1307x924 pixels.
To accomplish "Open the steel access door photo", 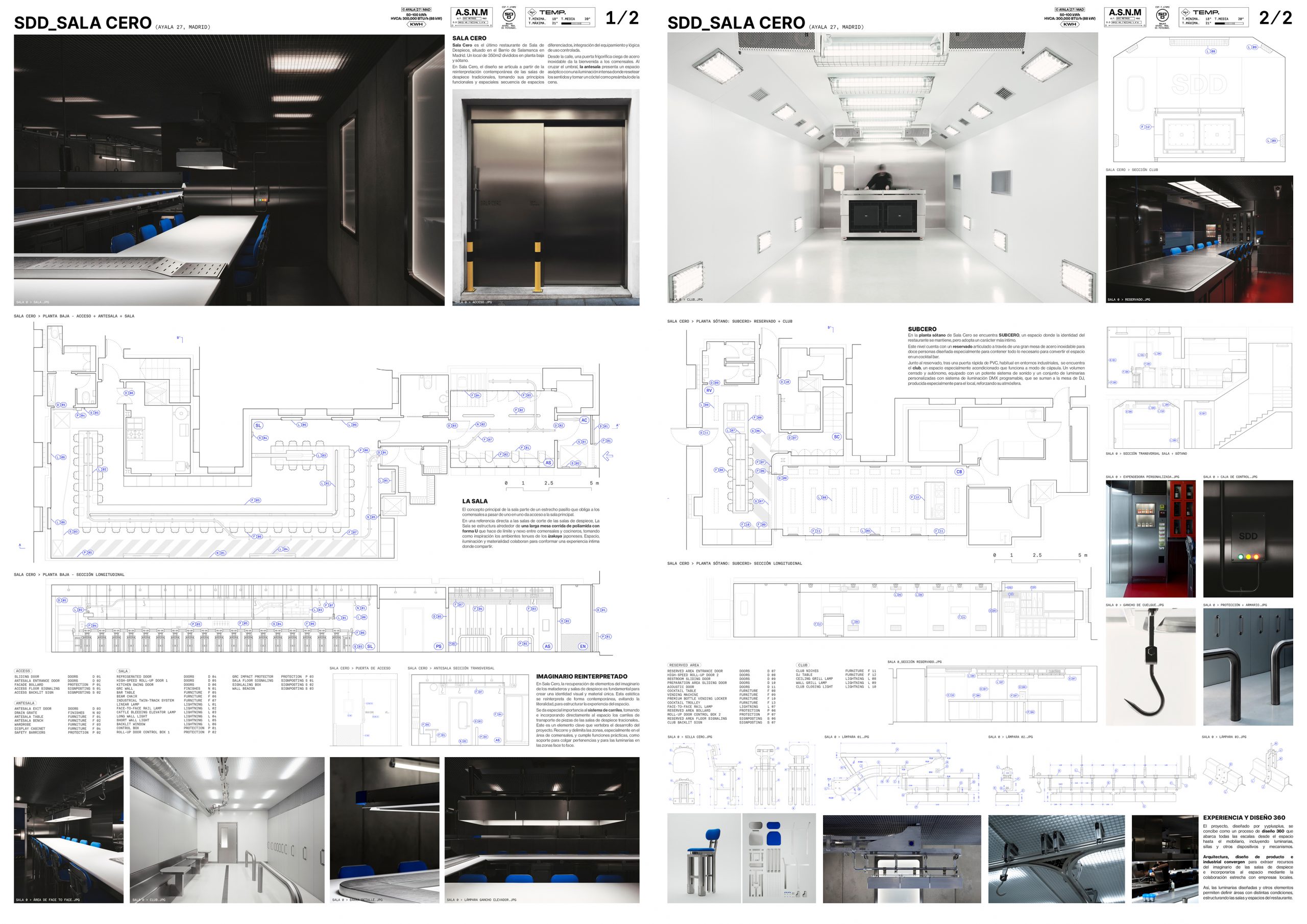I will [545, 198].
